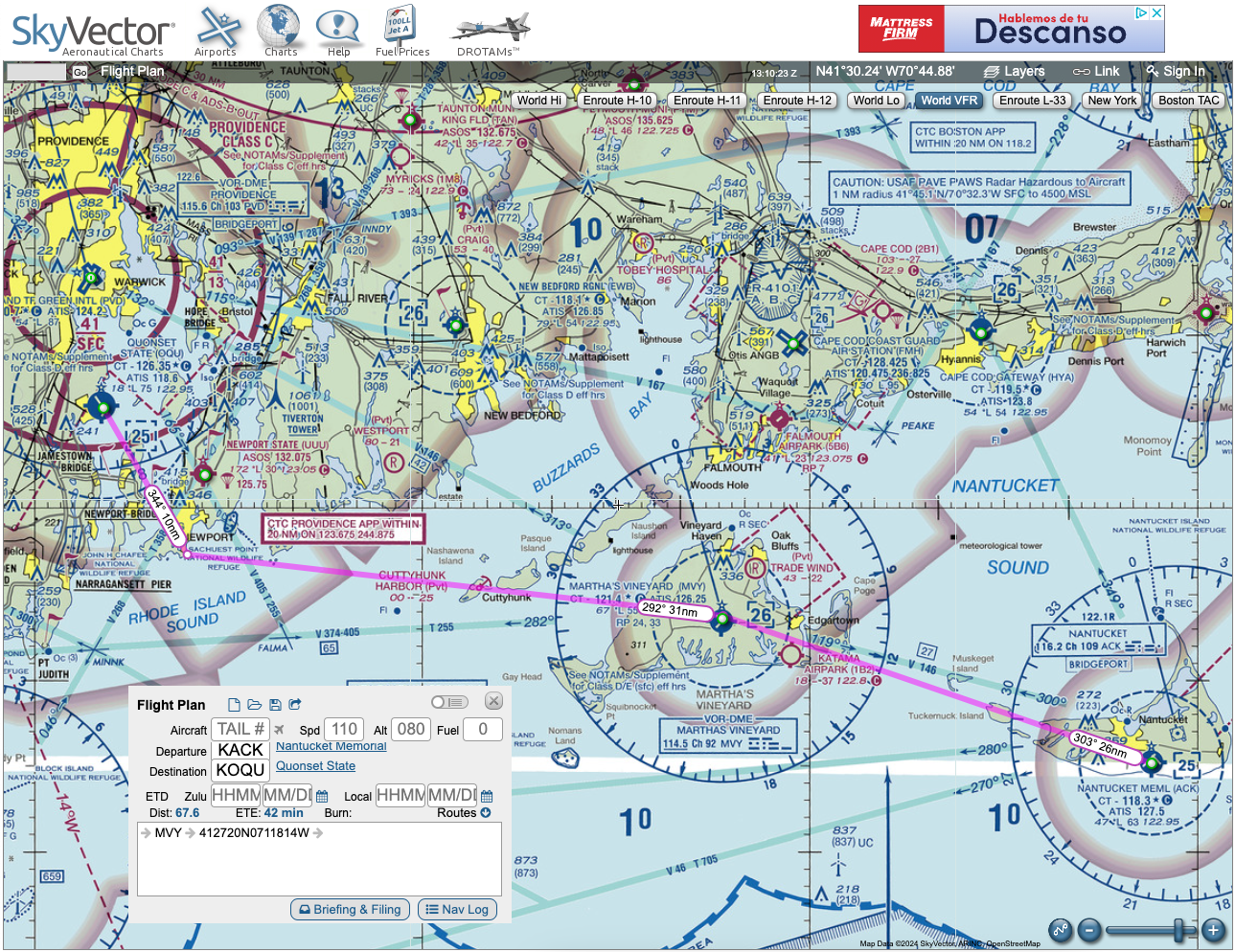Screen dimensions: 1235x952
Task: Open the Nantucket Memorial airport link
Action: click(332, 746)
